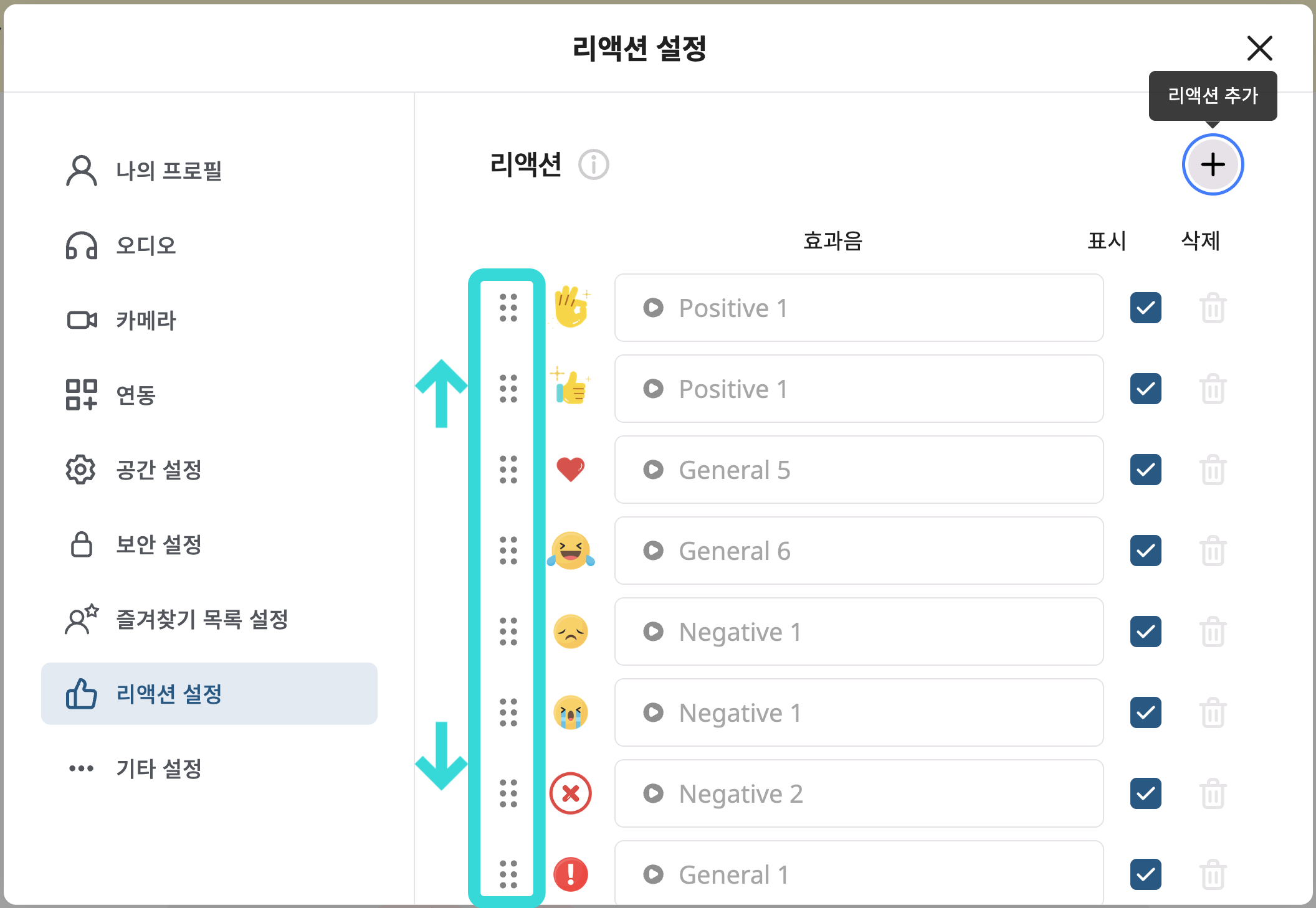Open the 리액션 info tooltip icon
The height and width of the screenshot is (908, 1316).
pyautogui.click(x=593, y=165)
